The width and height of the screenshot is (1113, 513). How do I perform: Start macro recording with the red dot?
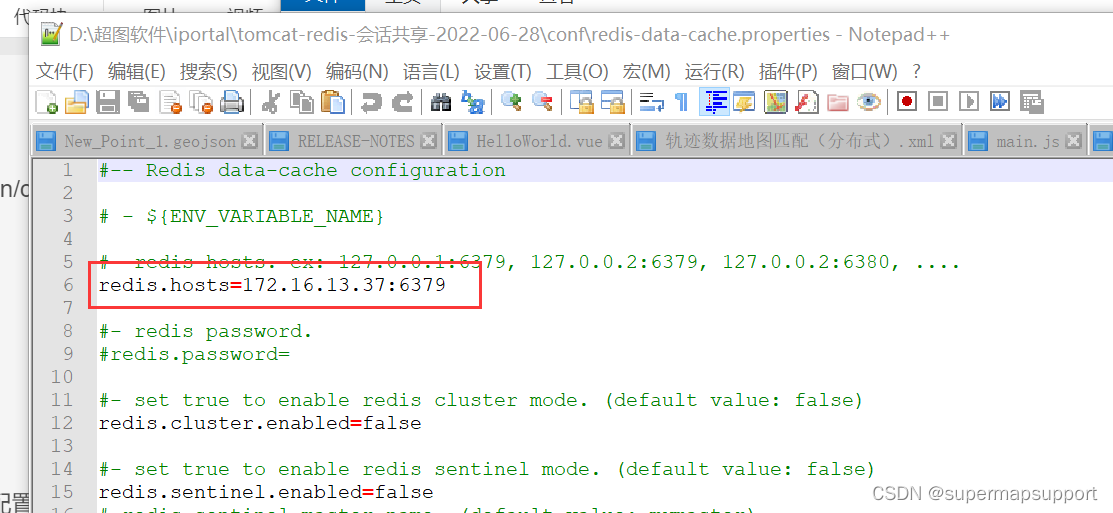pyautogui.click(x=906, y=102)
